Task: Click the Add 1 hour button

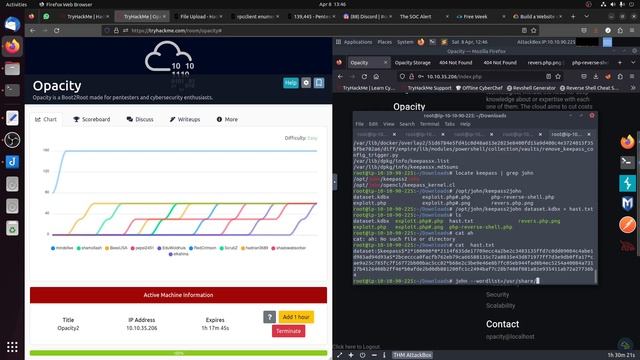Action: [x=296, y=317]
